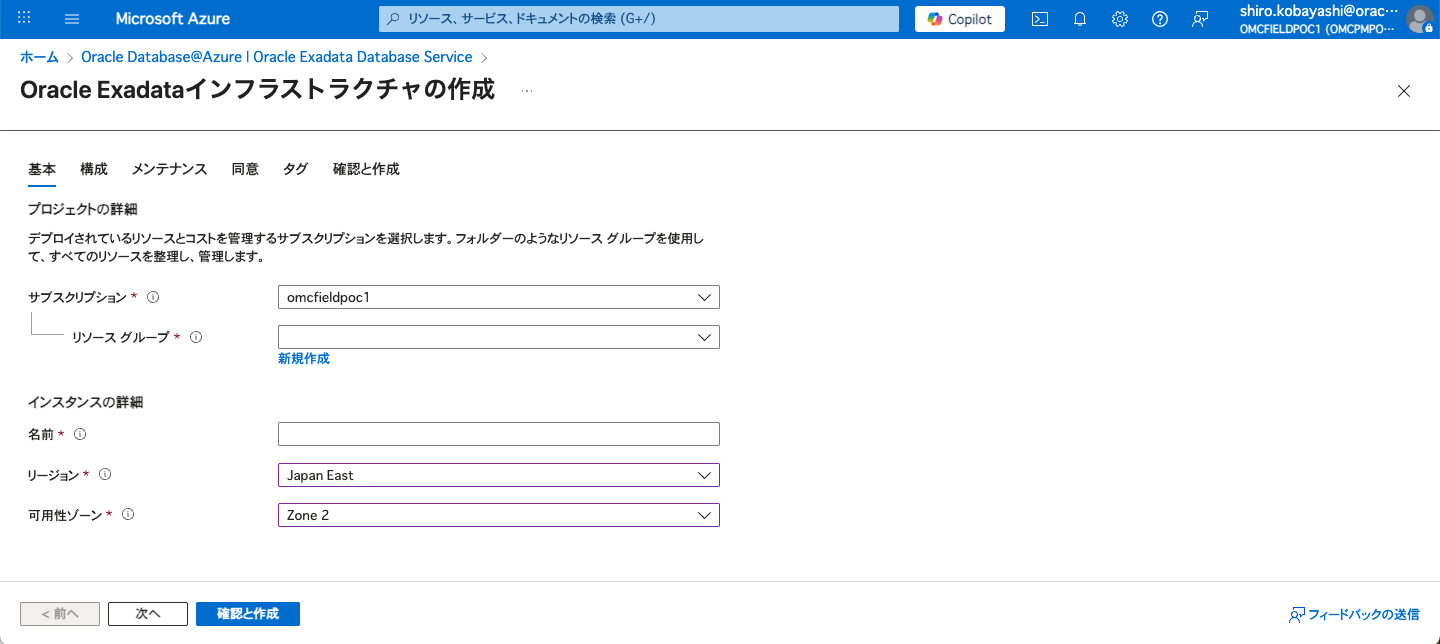The image size is (1440, 644).
Task: Switch to the タグ tab
Action: tap(295, 168)
